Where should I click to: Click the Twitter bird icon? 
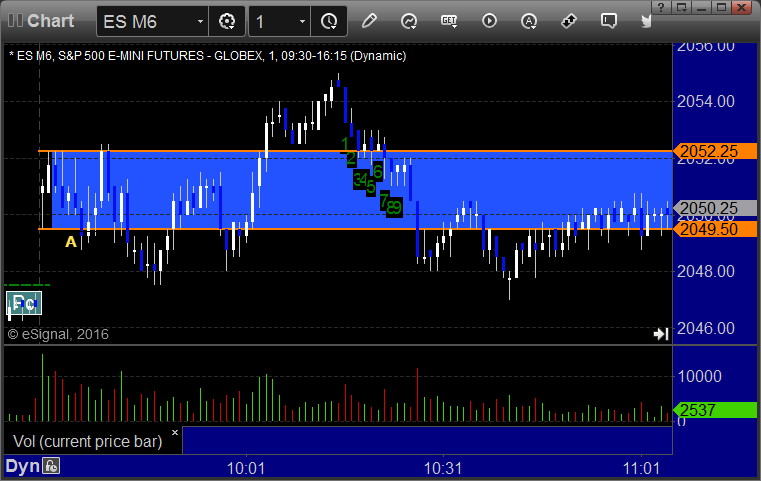tap(646, 21)
